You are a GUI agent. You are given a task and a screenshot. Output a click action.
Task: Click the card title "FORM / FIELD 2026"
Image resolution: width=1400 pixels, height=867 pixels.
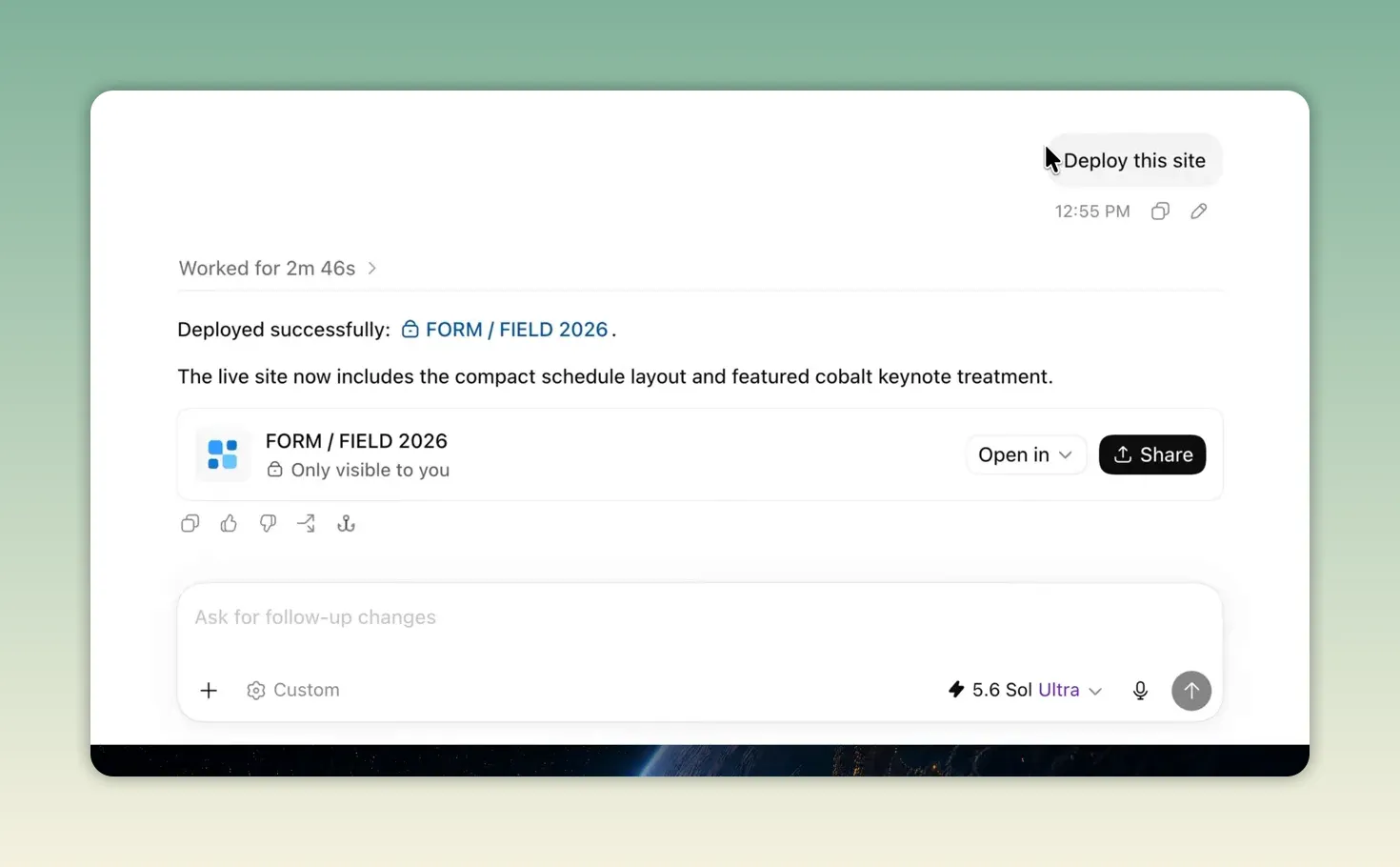356,441
